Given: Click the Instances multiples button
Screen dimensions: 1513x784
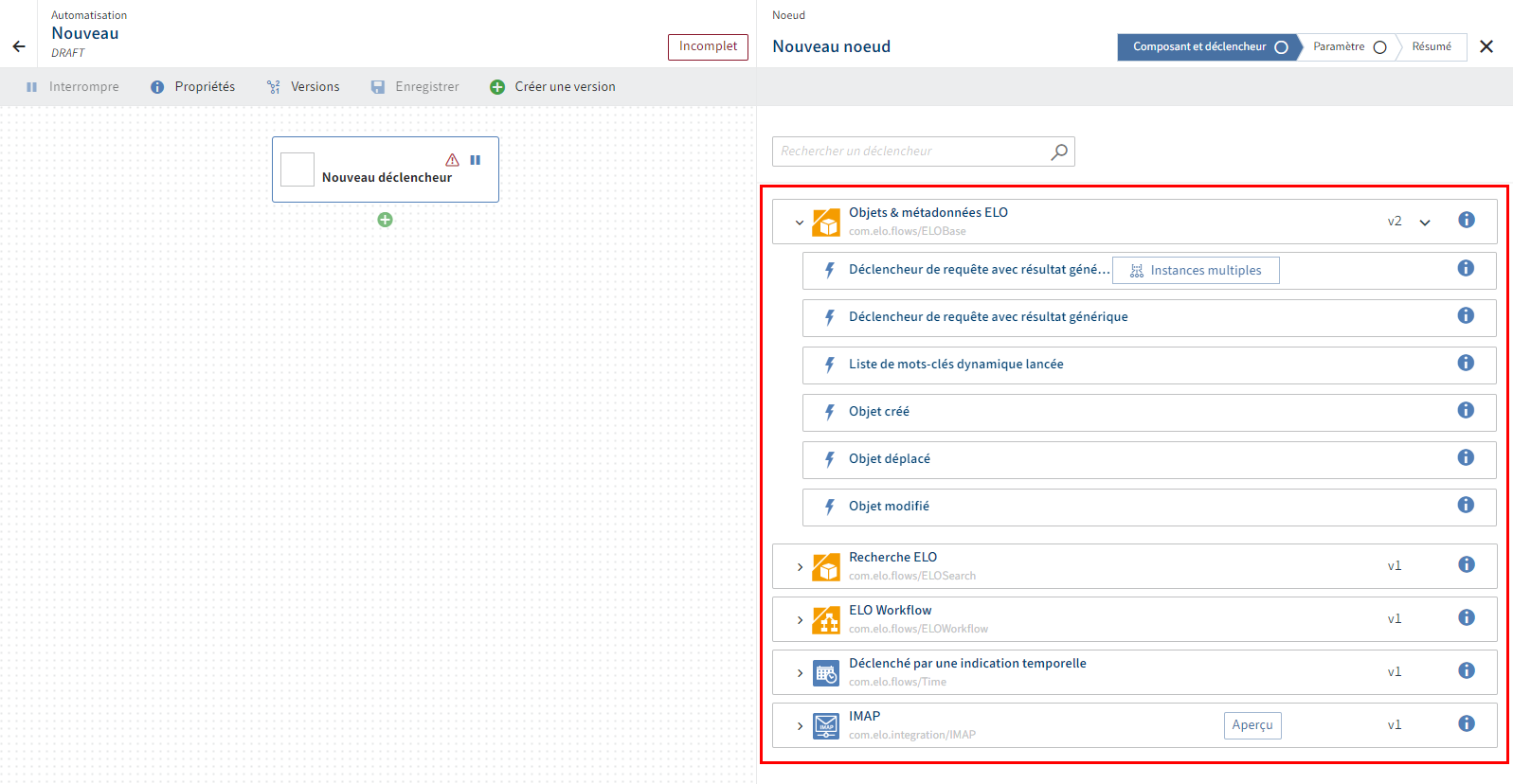Looking at the screenshot, I should pos(1196,271).
